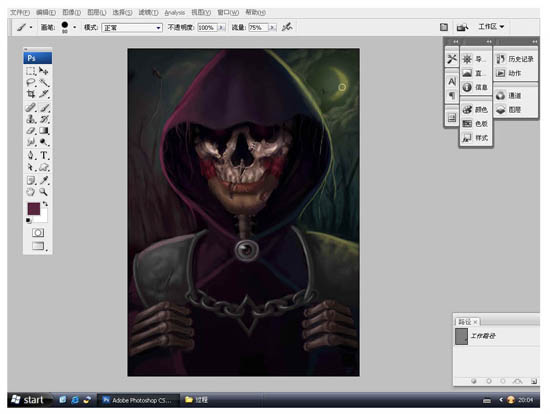Screen dimensions: 550x414
Task: Open the 选择 (Select) menu
Action: (x=122, y=12)
